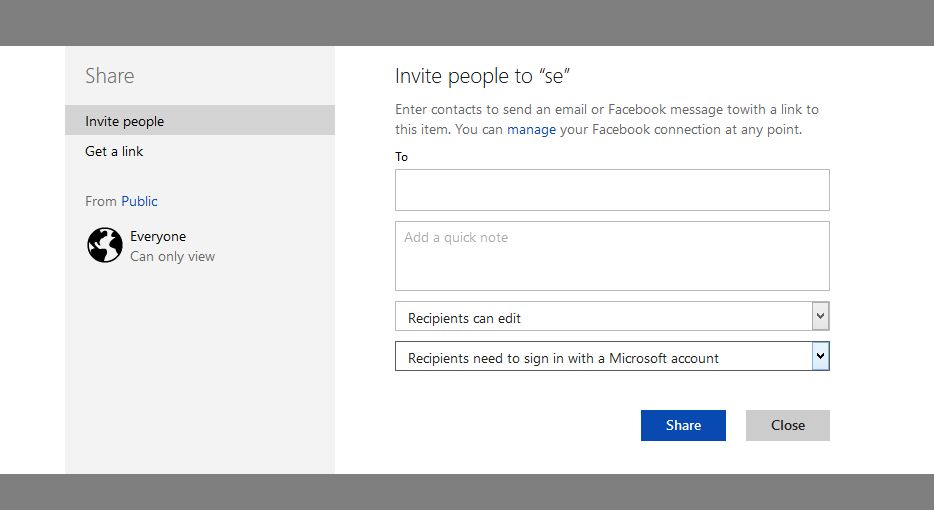Click the arrow on the sign-in requirement dropdown

tap(820, 356)
